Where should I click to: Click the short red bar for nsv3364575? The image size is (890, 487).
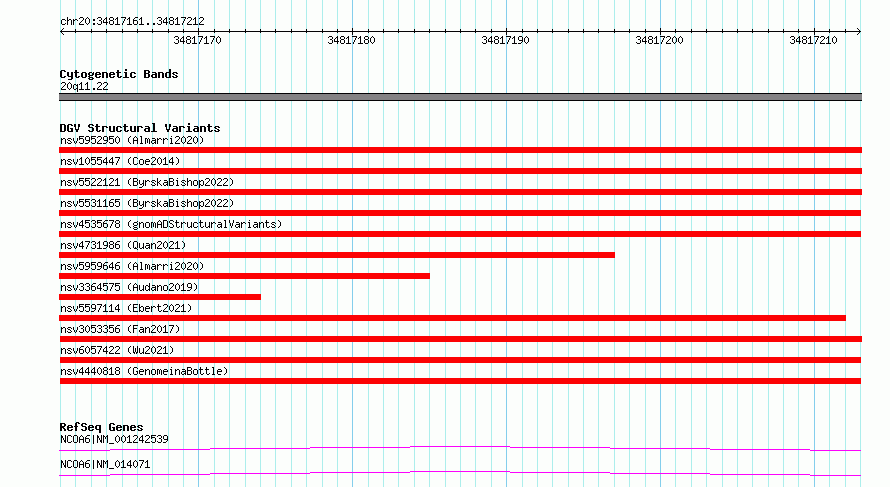160,297
